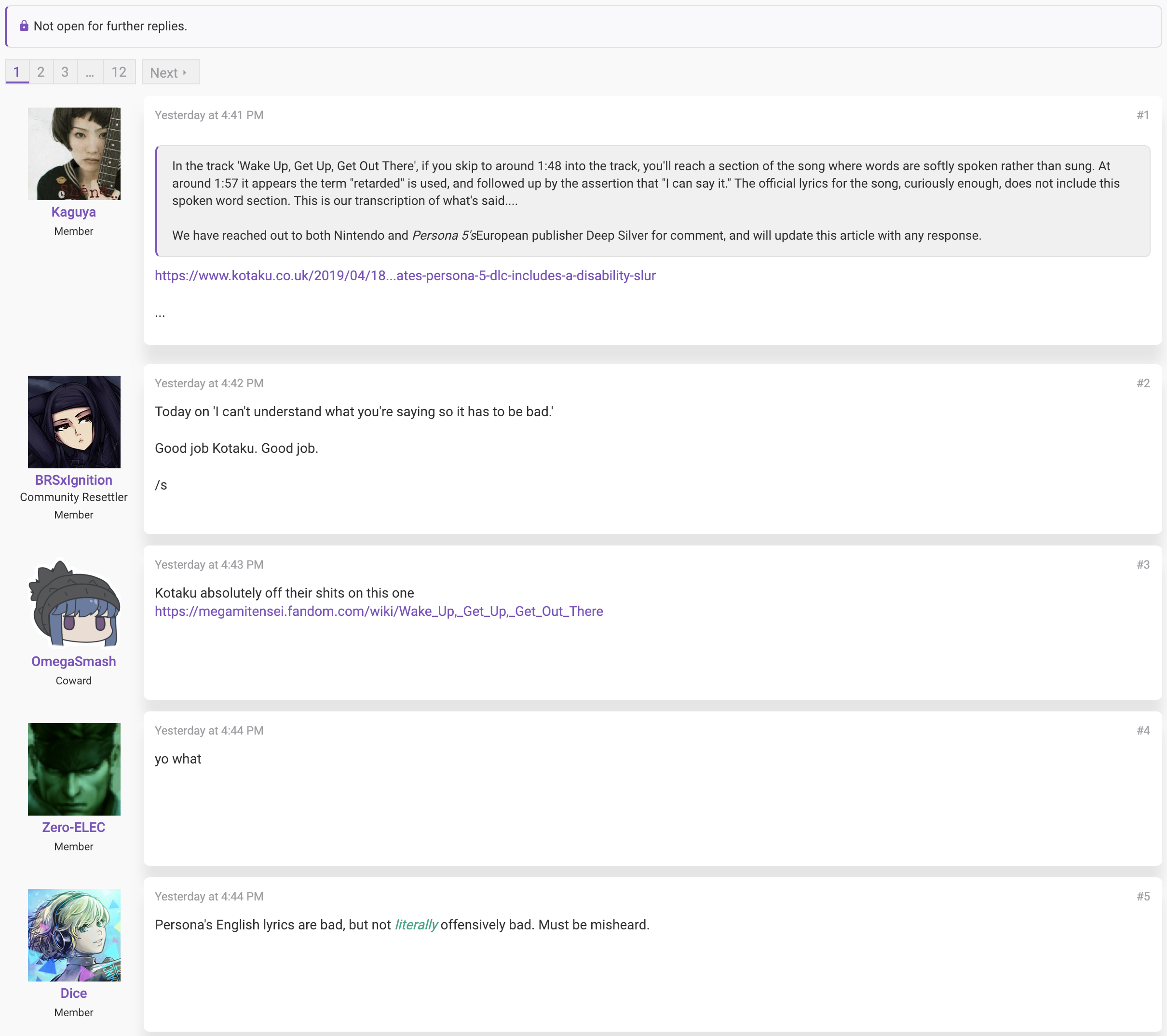The height and width of the screenshot is (1036, 1167).
Task: Open the permalink for post #5
Action: (1142, 897)
